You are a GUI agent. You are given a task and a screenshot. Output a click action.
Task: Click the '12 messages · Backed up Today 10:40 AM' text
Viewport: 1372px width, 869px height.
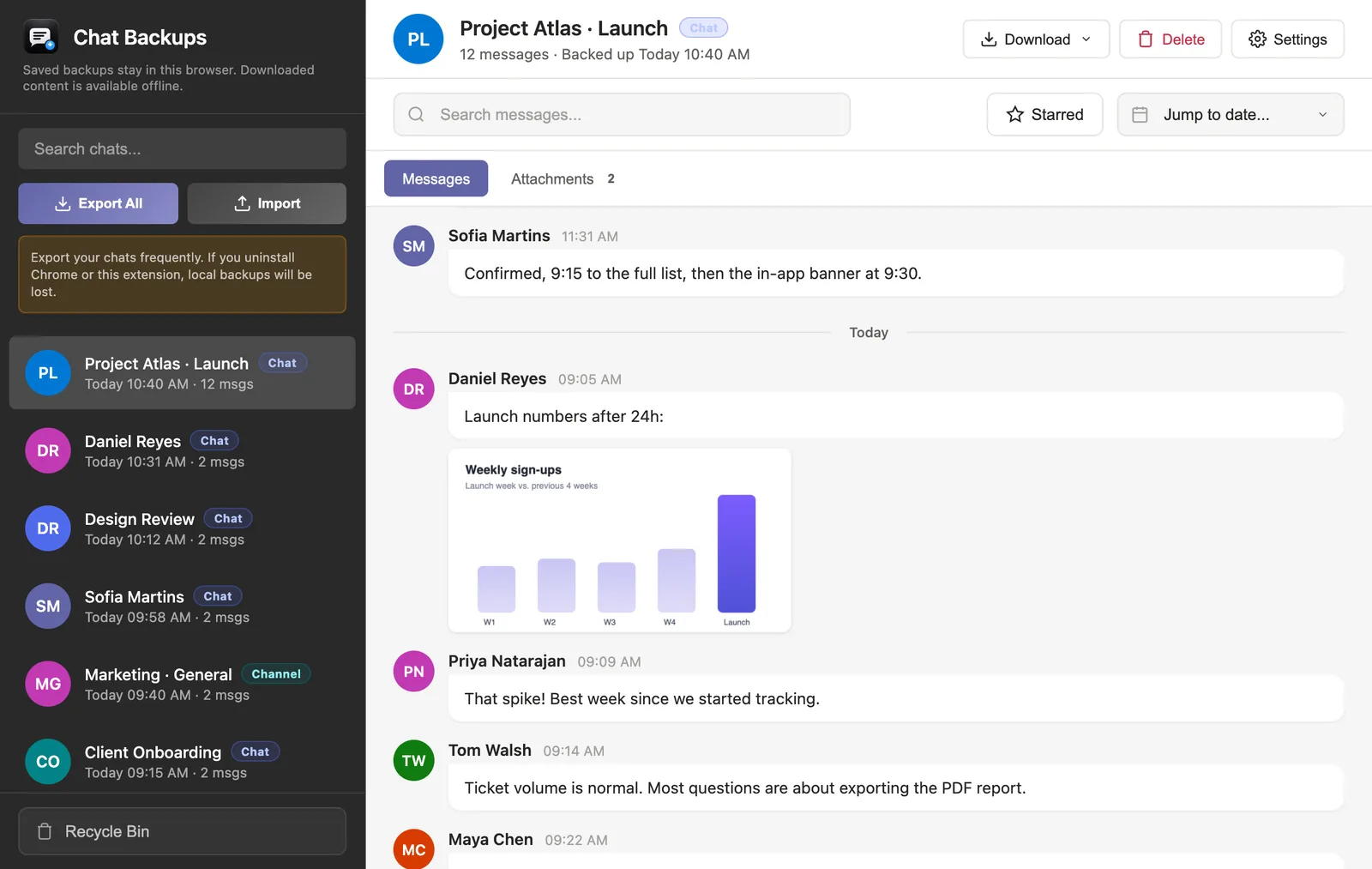(605, 54)
